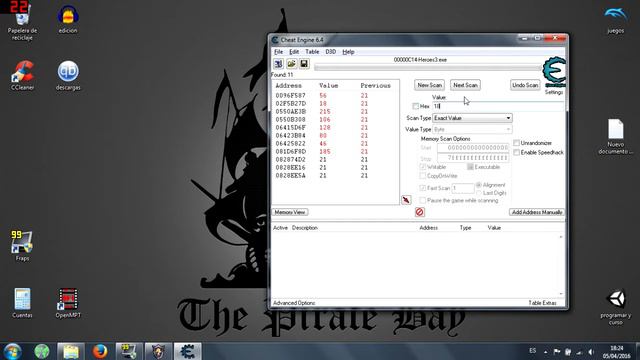The image size is (640, 360).
Task: Launch CCleaner from desktop
Action: [22, 76]
